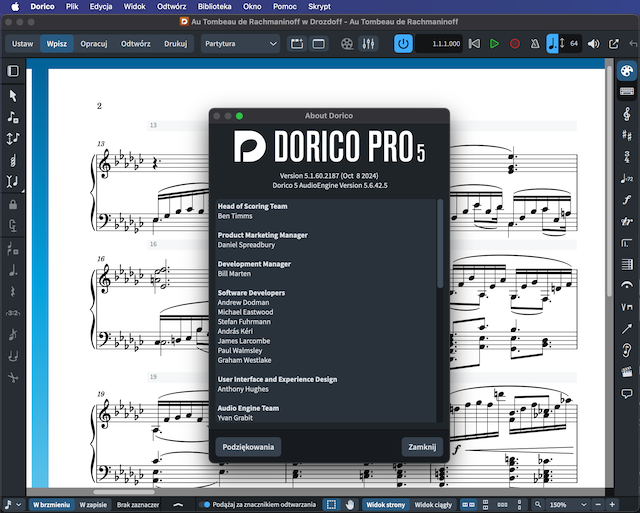
Task: Toggle chord input tool
Action: pos(13,160)
